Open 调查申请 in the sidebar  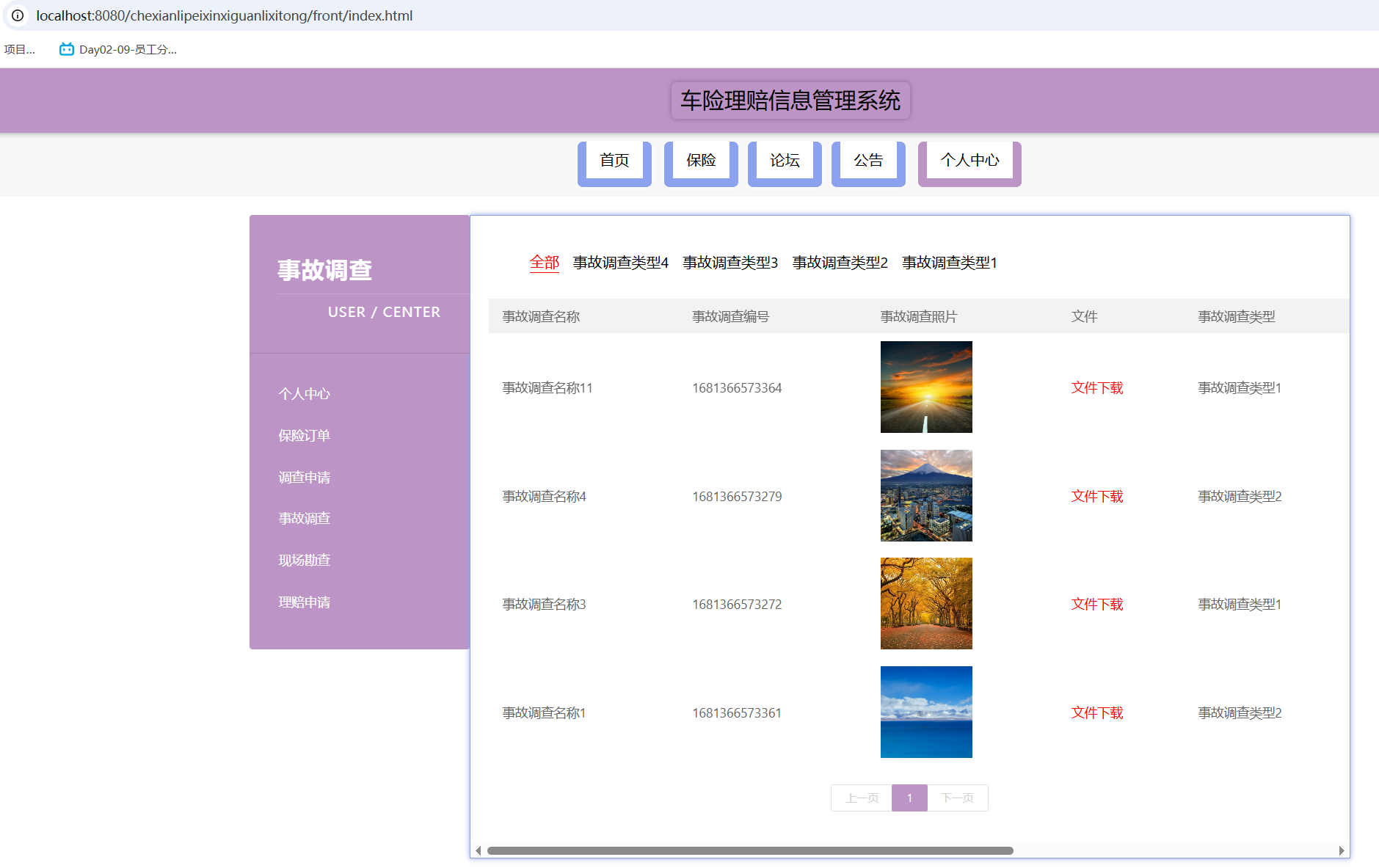(x=305, y=478)
